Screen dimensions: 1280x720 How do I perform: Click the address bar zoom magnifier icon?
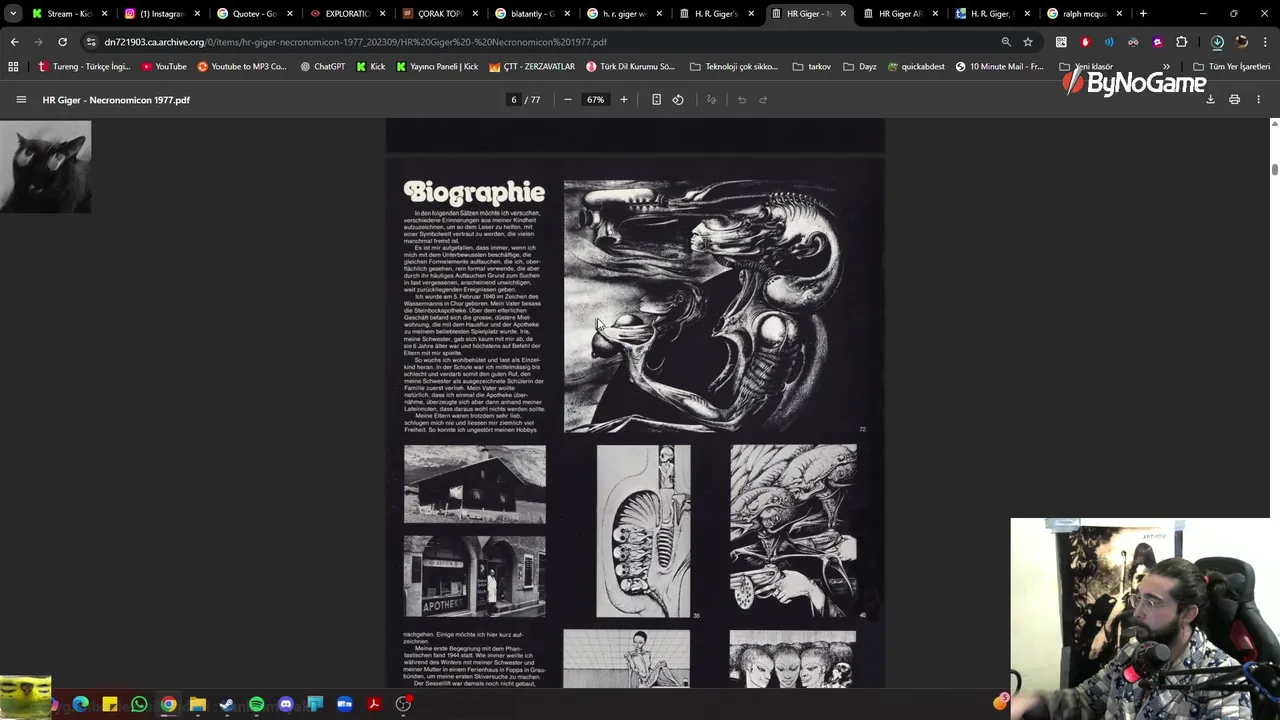point(1006,42)
